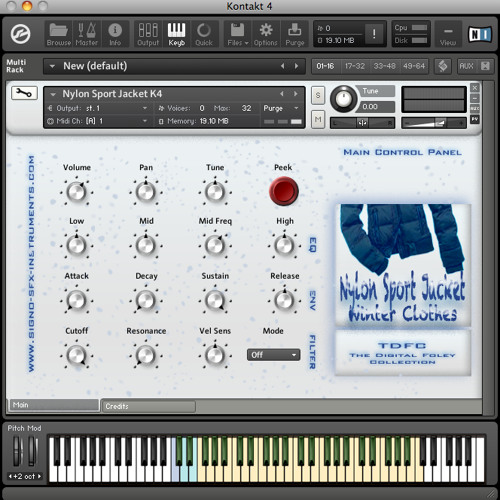Open the Quick load browser
The image size is (500, 500).
pos(204,34)
